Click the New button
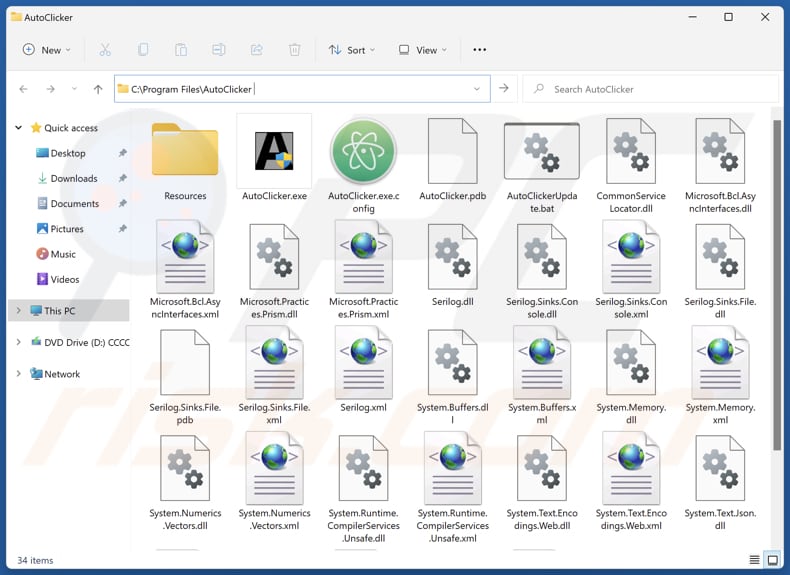Screen dimensions: 790x575 tap(44, 50)
